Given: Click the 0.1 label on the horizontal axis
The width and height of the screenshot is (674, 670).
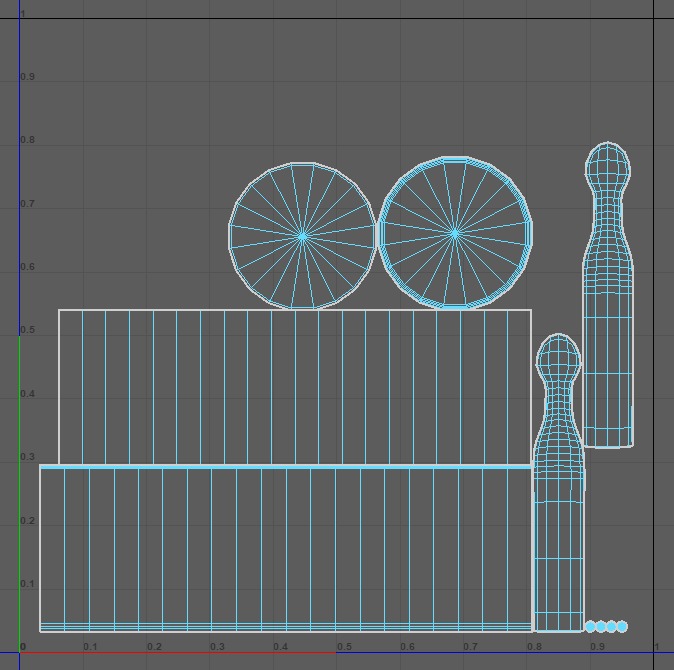Looking at the screenshot, I should point(90,647).
